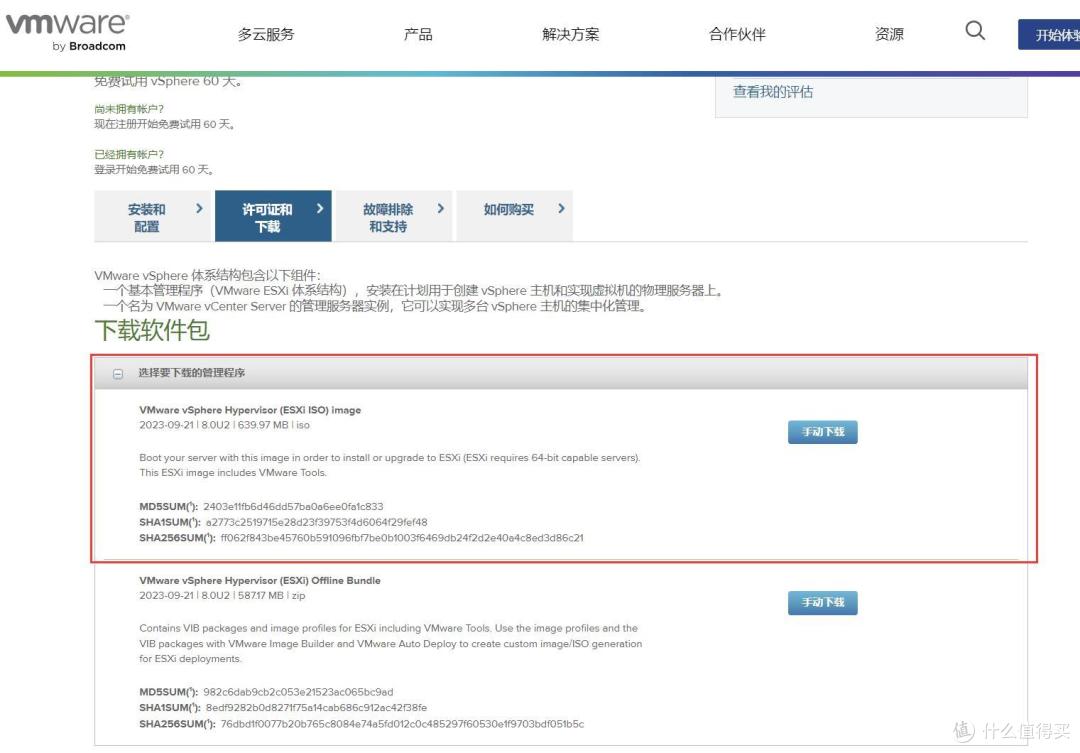Screen dimensions: 1080x753
Task: Open the 如何购买 tab
Action: 514,216
